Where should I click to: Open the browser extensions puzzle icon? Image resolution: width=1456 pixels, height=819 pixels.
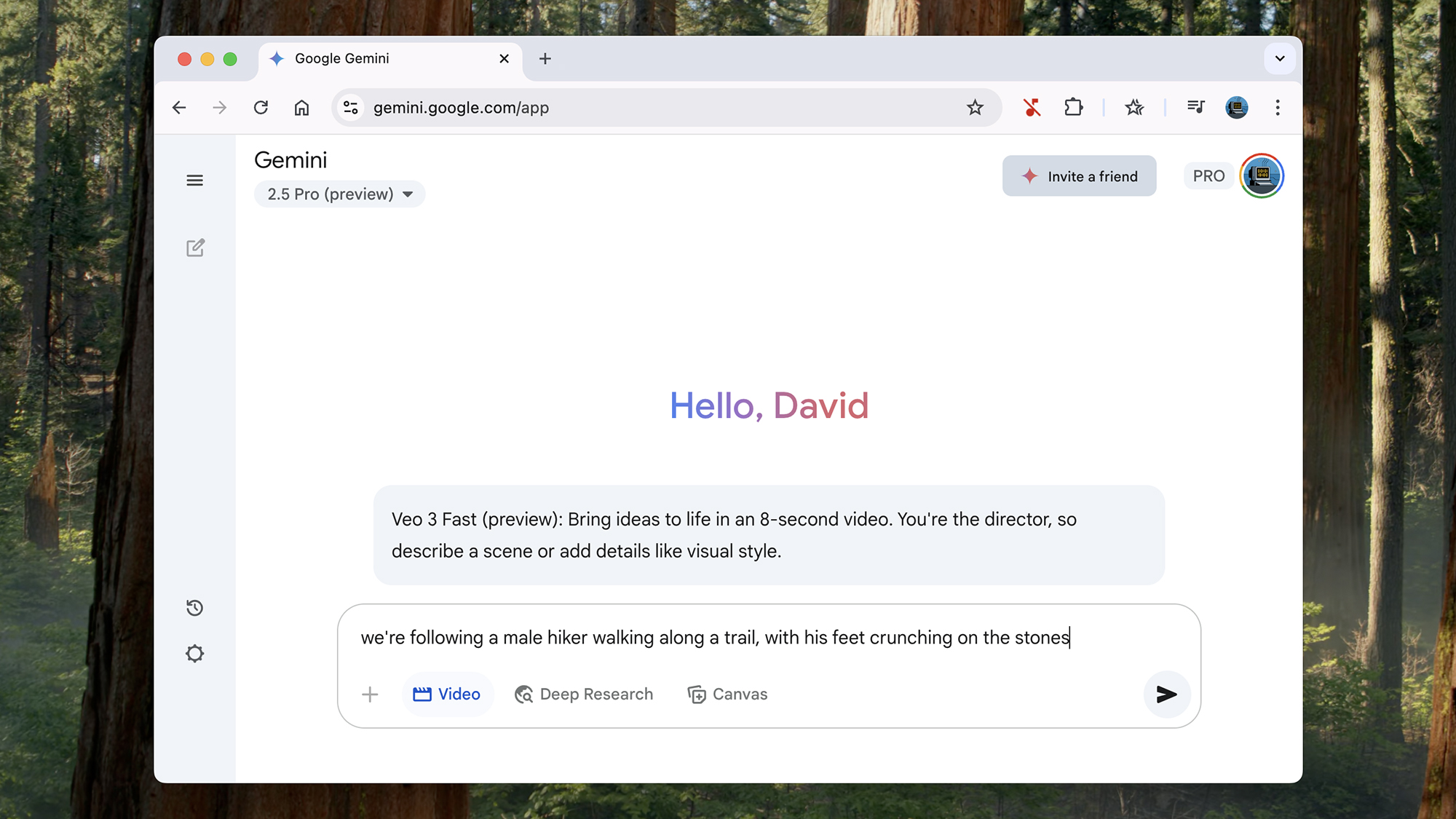pyautogui.click(x=1073, y=108)
